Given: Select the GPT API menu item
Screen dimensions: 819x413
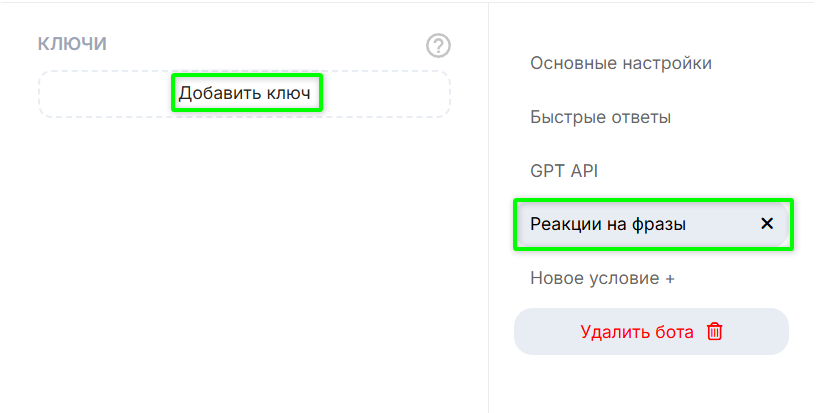Looking at the screenshot, I should (564, 171).
